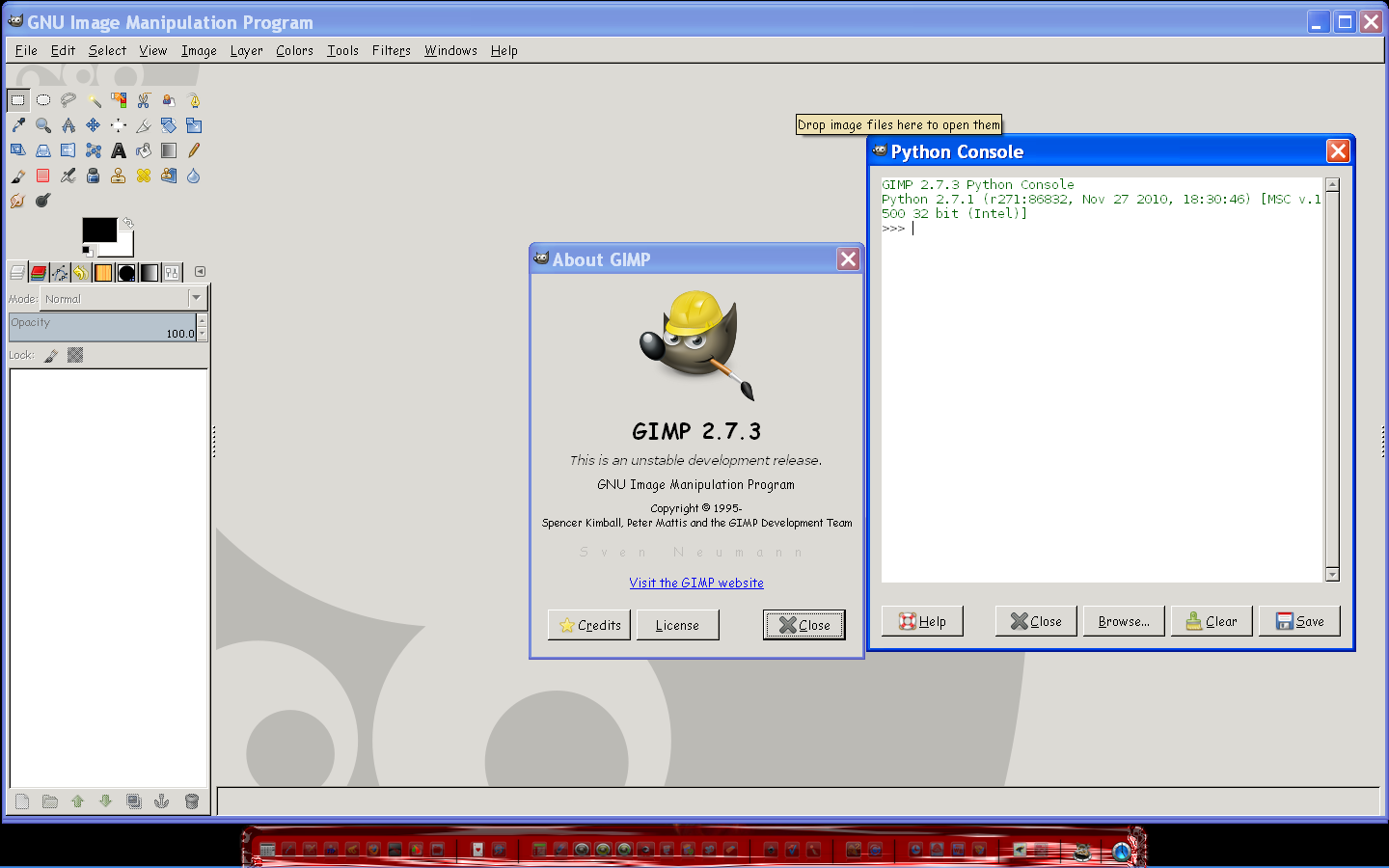The image size is (1389, 868).
Task: Activate the Paths tool in the toolbox
Action: (194, 100)
